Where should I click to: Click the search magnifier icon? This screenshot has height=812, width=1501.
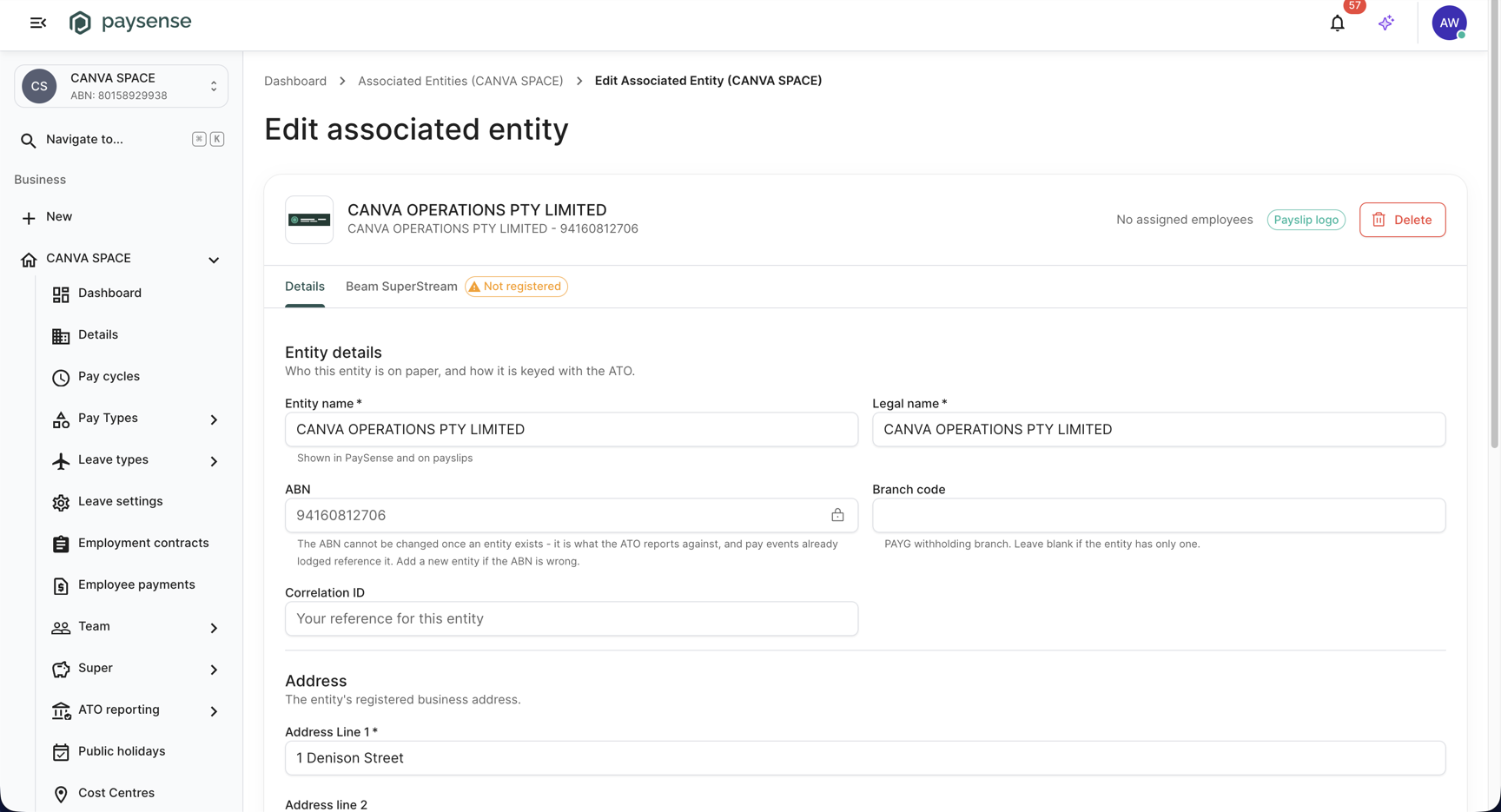[x=29, y=140]
